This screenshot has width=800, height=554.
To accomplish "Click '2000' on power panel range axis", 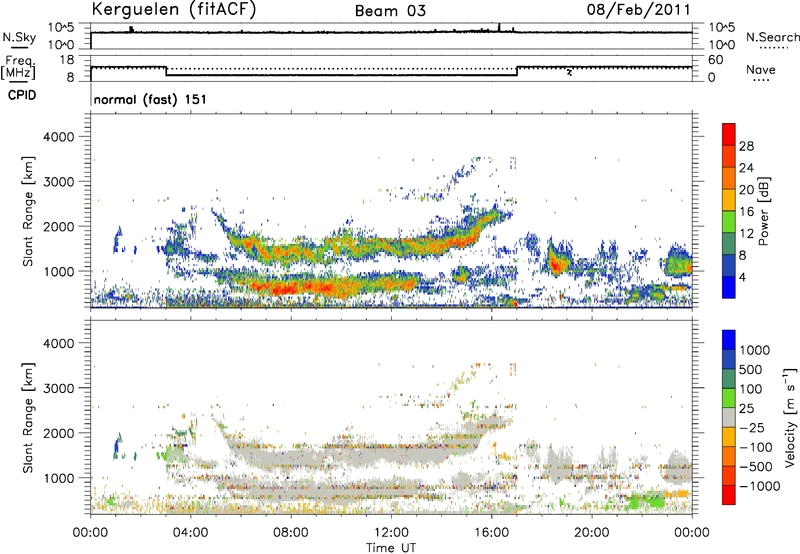I will point(59,226).
